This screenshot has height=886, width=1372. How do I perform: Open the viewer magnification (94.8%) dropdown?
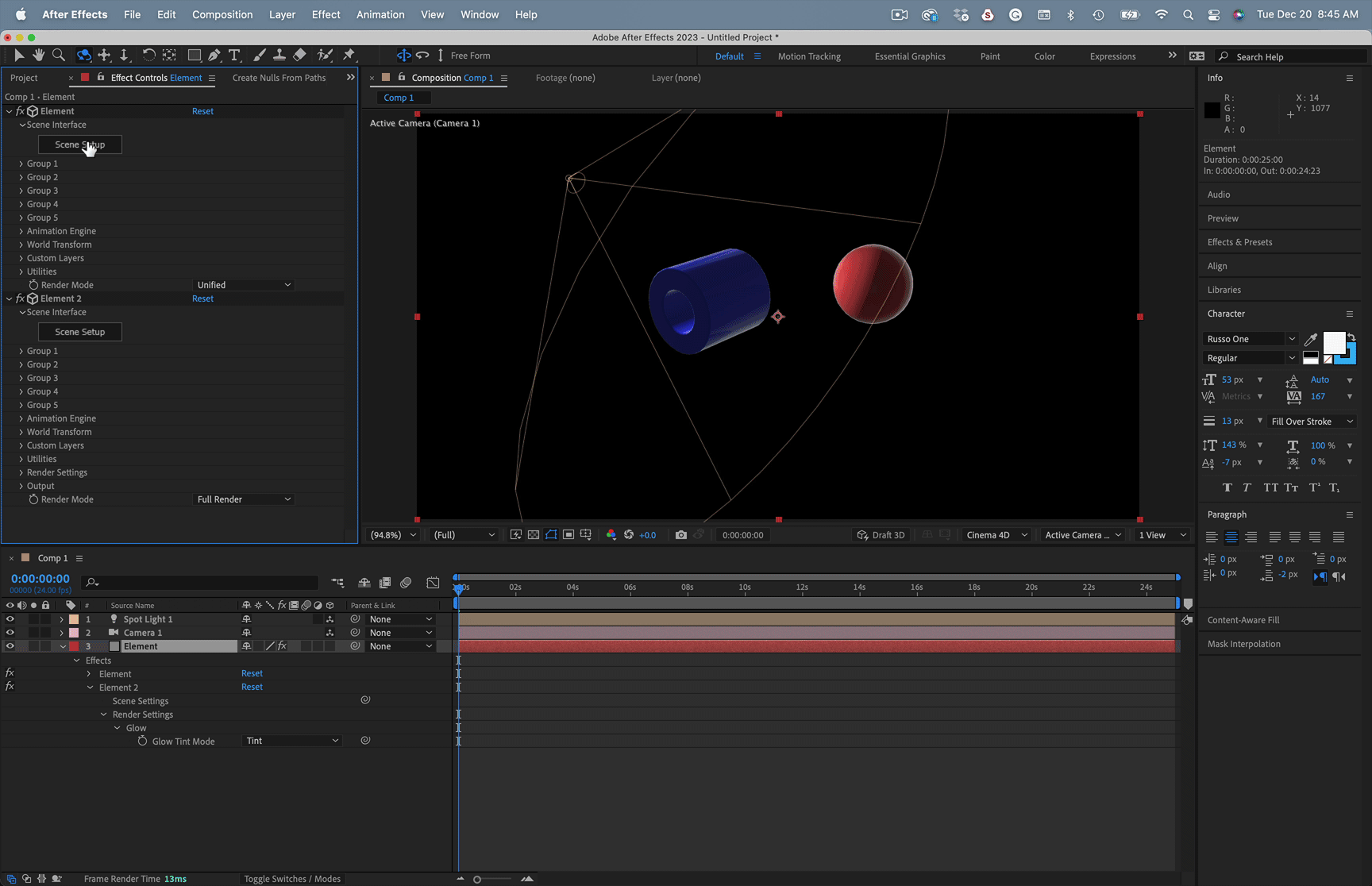[x=392, y=535]
